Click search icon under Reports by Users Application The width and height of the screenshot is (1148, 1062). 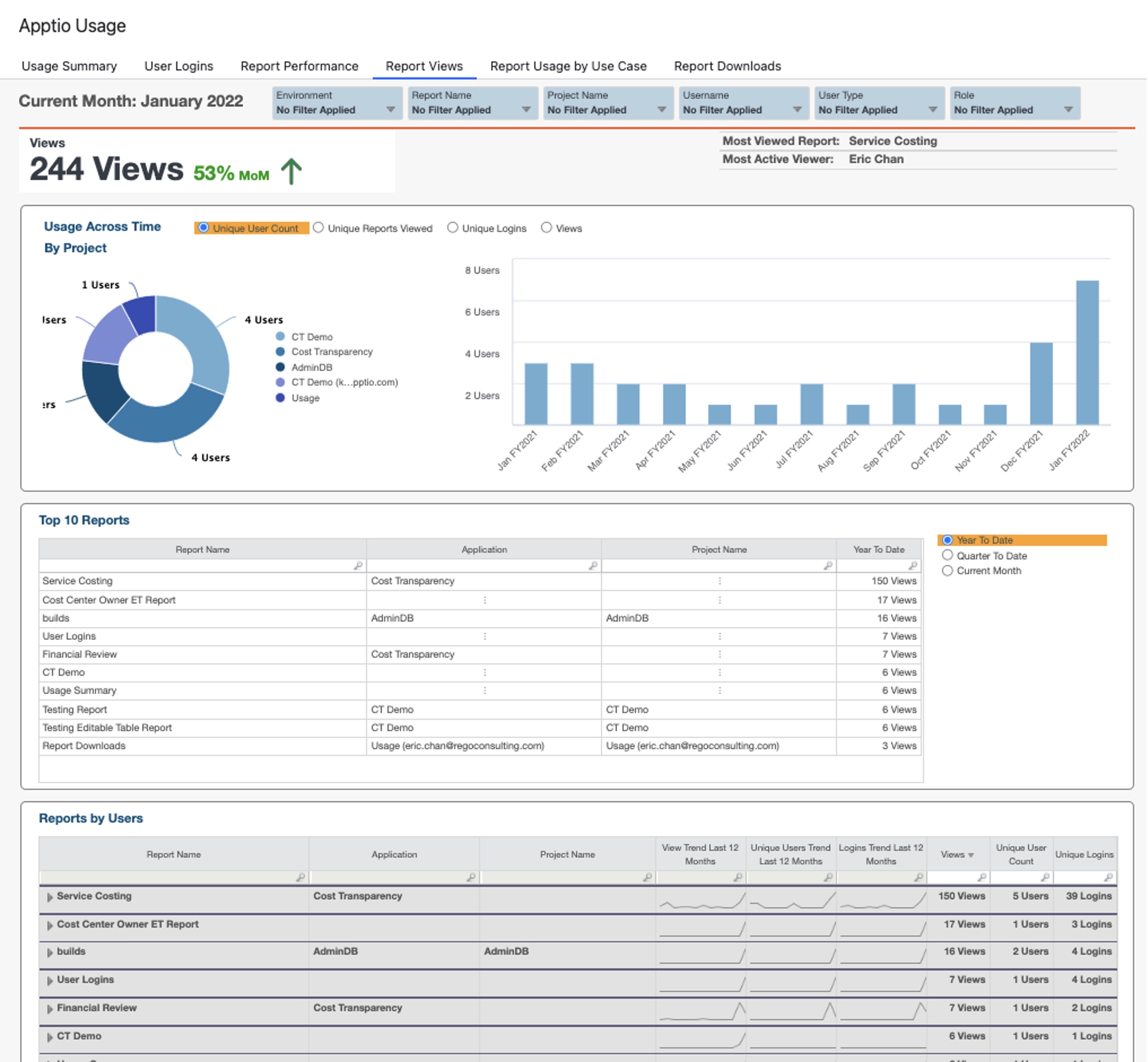coord(471,877)
